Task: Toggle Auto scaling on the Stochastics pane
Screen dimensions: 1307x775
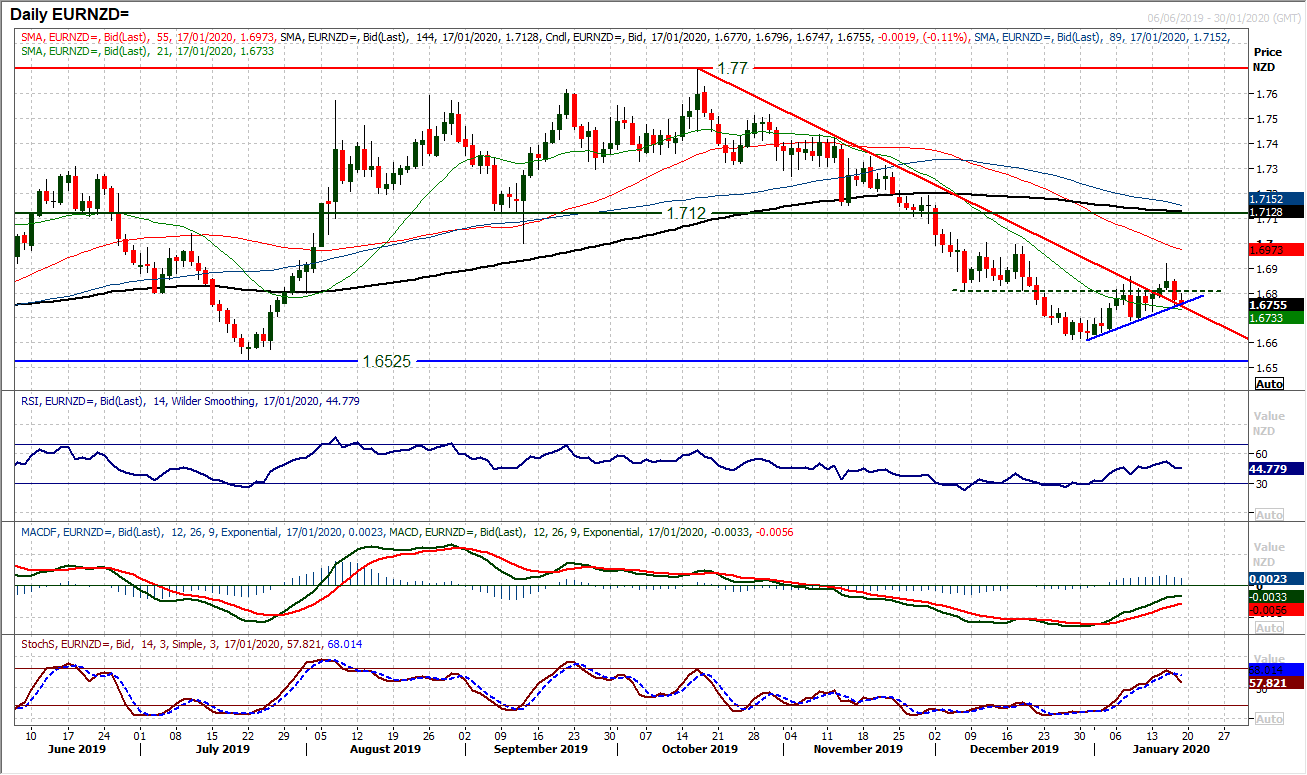Action: pyautogui.click(x=1269, y=718)
